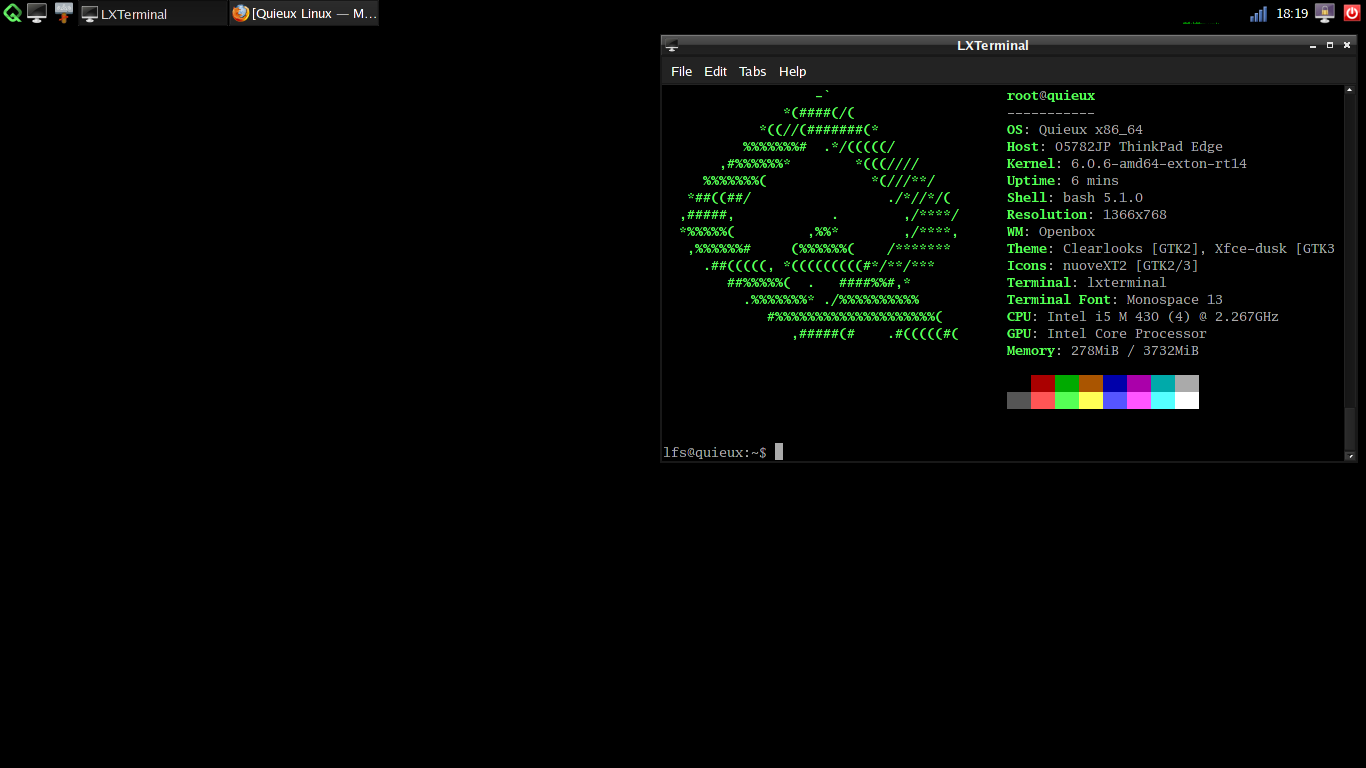Click the keyboard panel icon
This screenshot has height=768, width=1366.
(x=64, y=13)
